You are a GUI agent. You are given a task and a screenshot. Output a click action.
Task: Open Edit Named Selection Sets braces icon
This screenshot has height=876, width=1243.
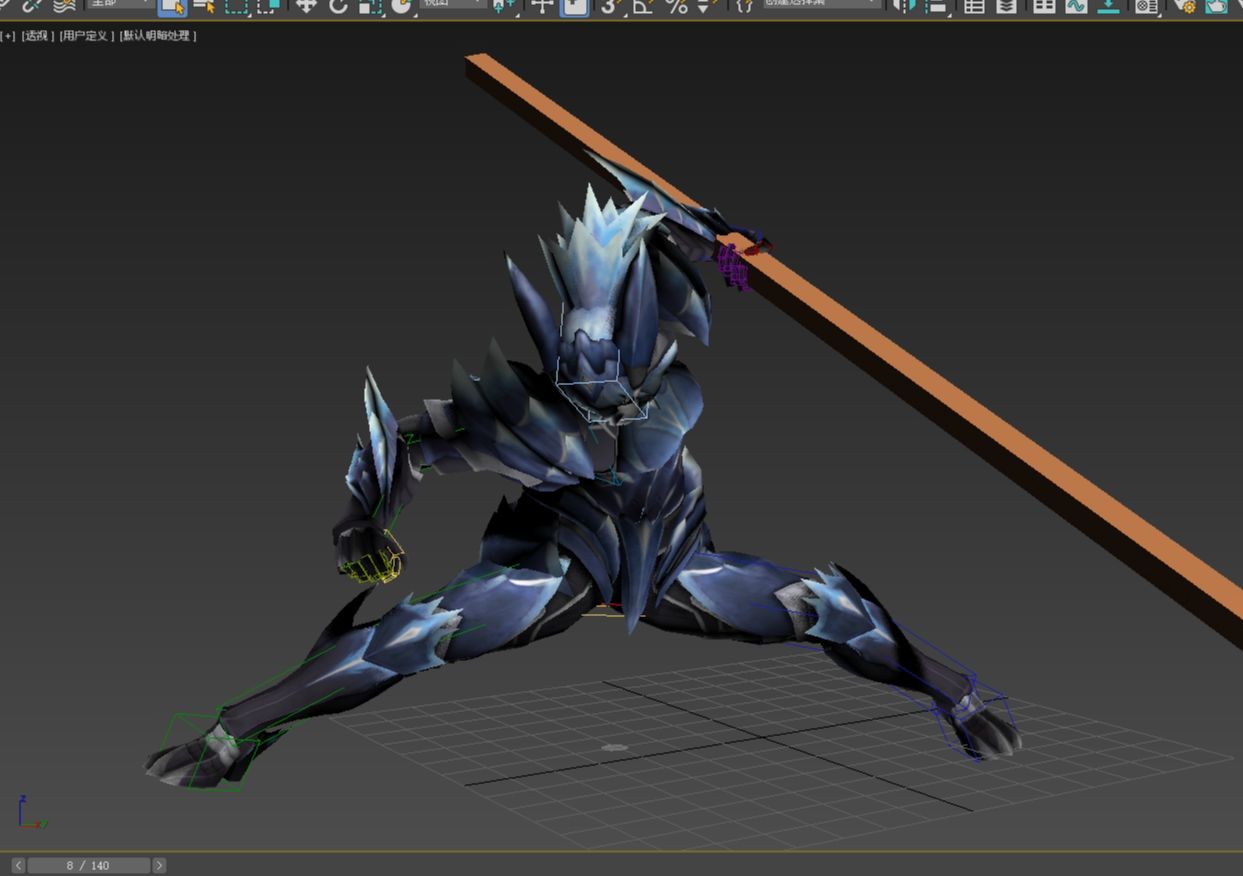pyautogui.click(x=744, y=5)
